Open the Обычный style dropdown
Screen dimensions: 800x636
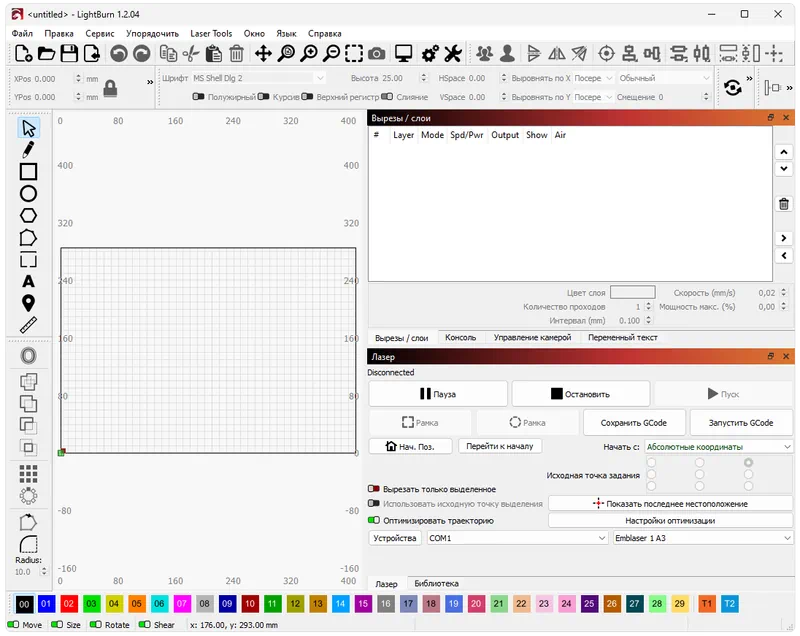point(664,78)
